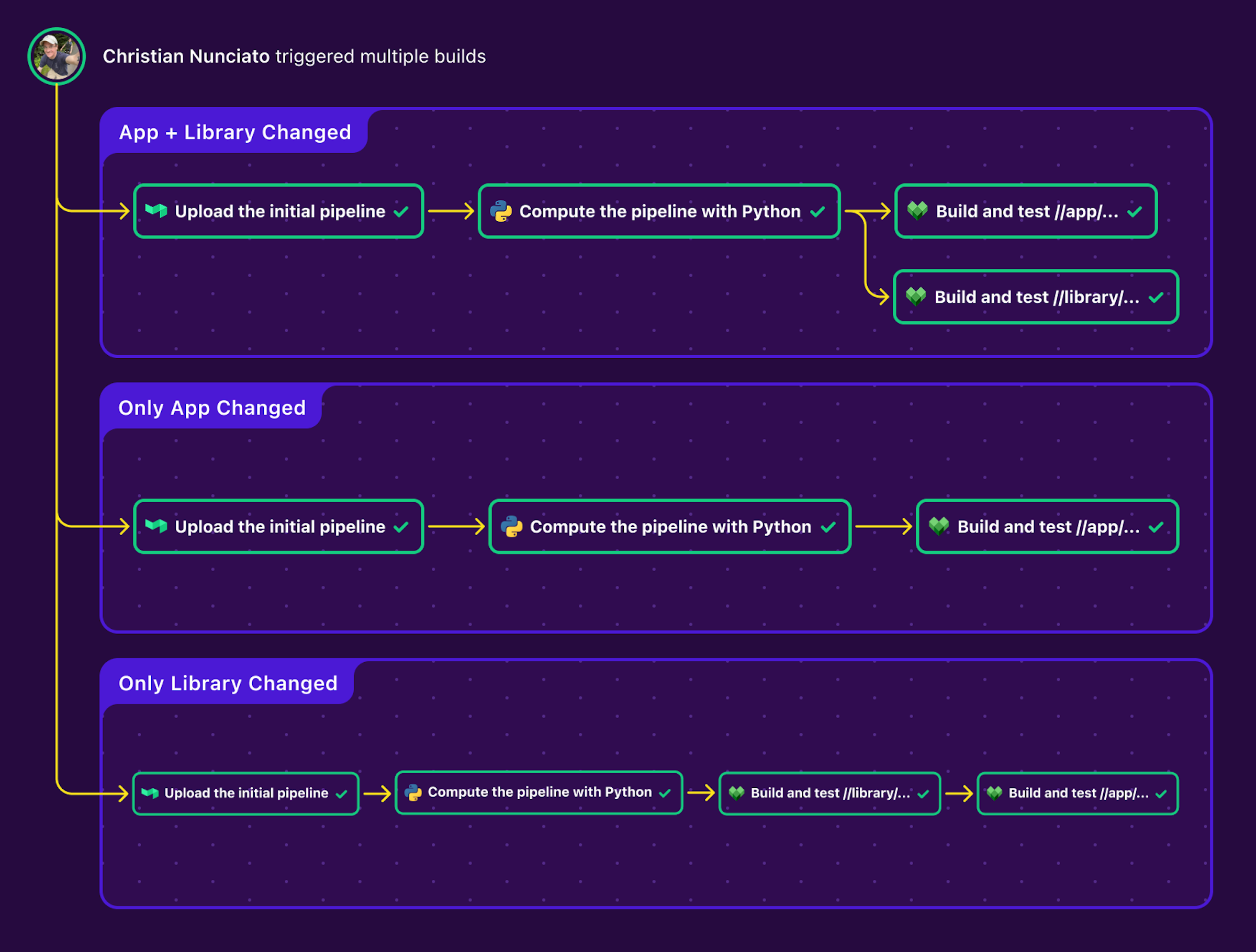Open 'Compute the pipeline with Python' step in Only App Changed
Image resolution: width=1256 pixels, height=952 pixels.
670,527
